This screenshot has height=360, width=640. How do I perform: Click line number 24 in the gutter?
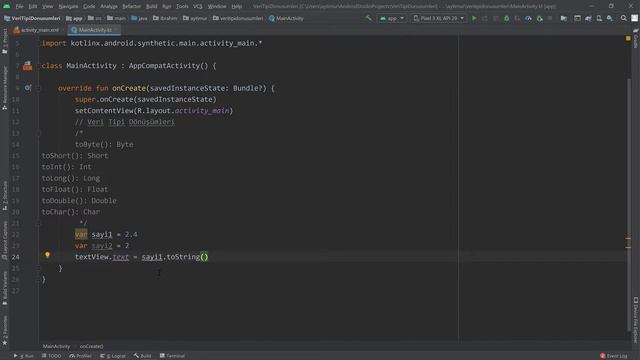(x=16, y=257)
